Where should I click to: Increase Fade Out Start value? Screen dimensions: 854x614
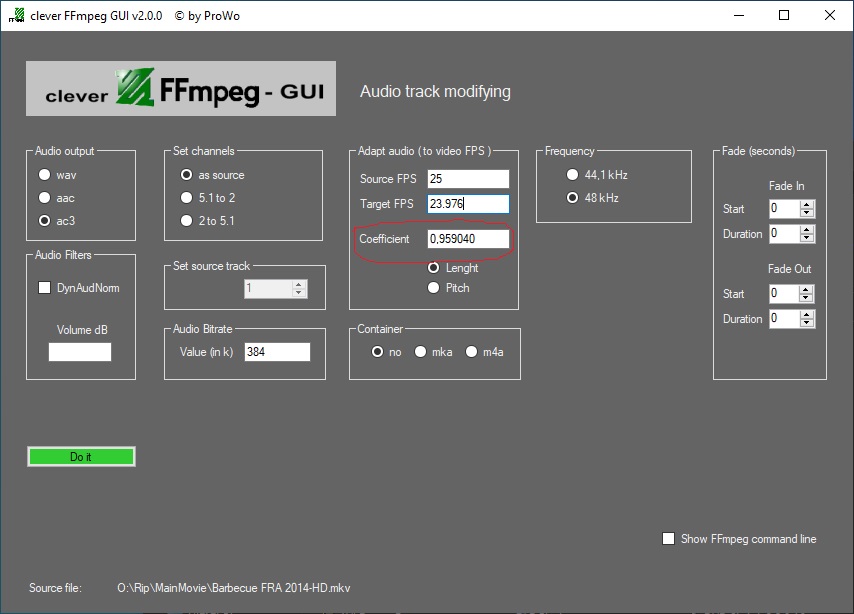pyautogui.click(x=807, y=289)
